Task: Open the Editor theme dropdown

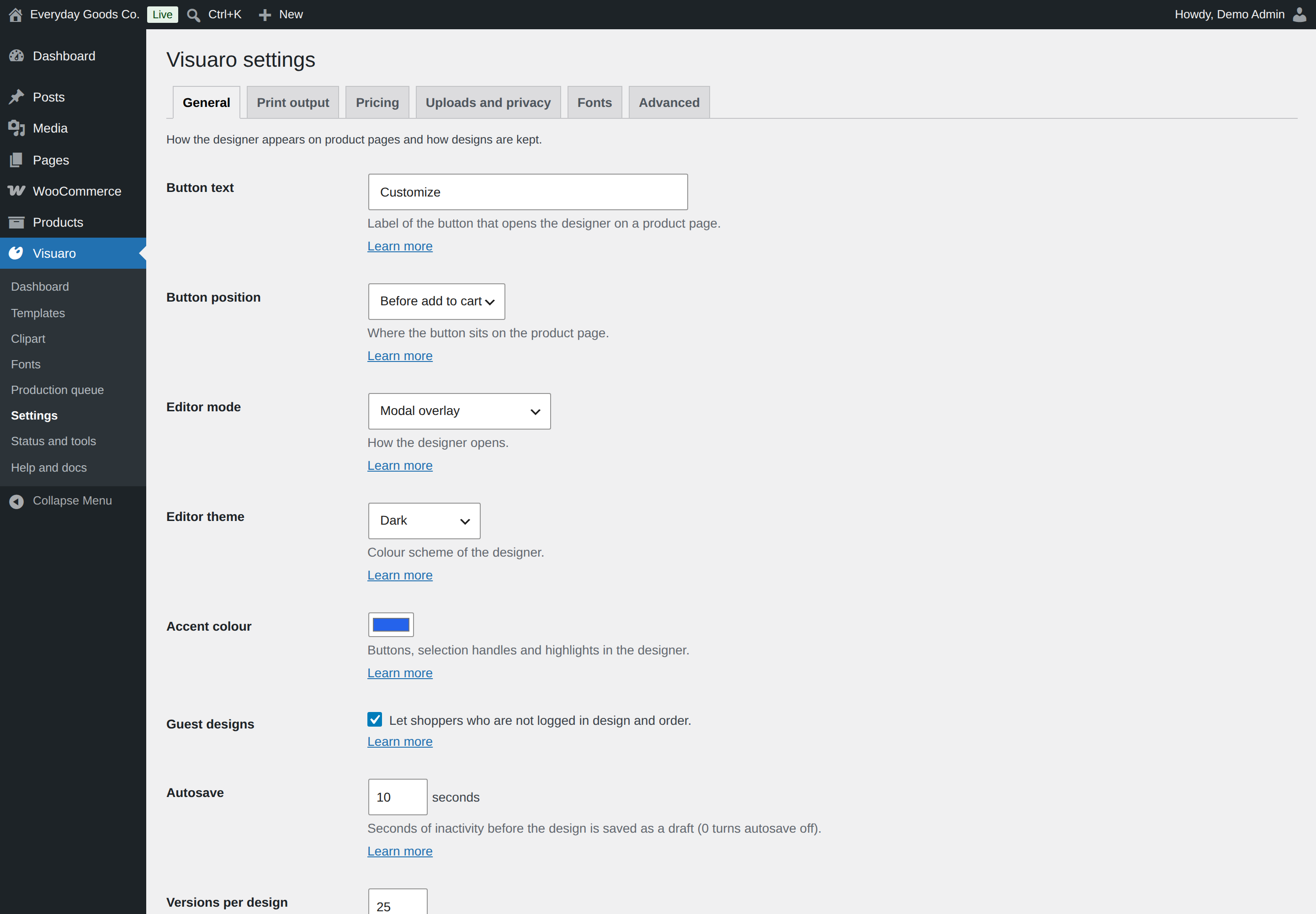Action: click(424, 521)
